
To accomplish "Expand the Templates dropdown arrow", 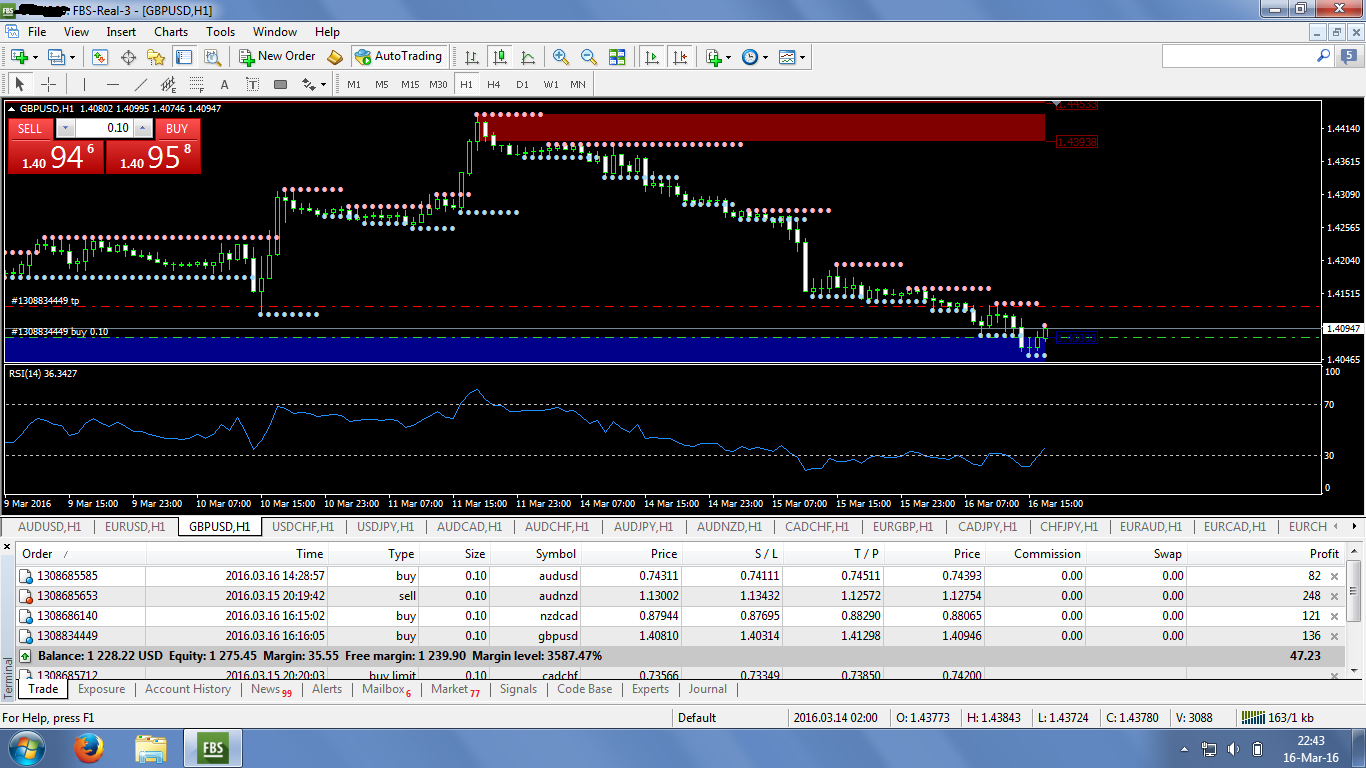I will coord(802,57).
